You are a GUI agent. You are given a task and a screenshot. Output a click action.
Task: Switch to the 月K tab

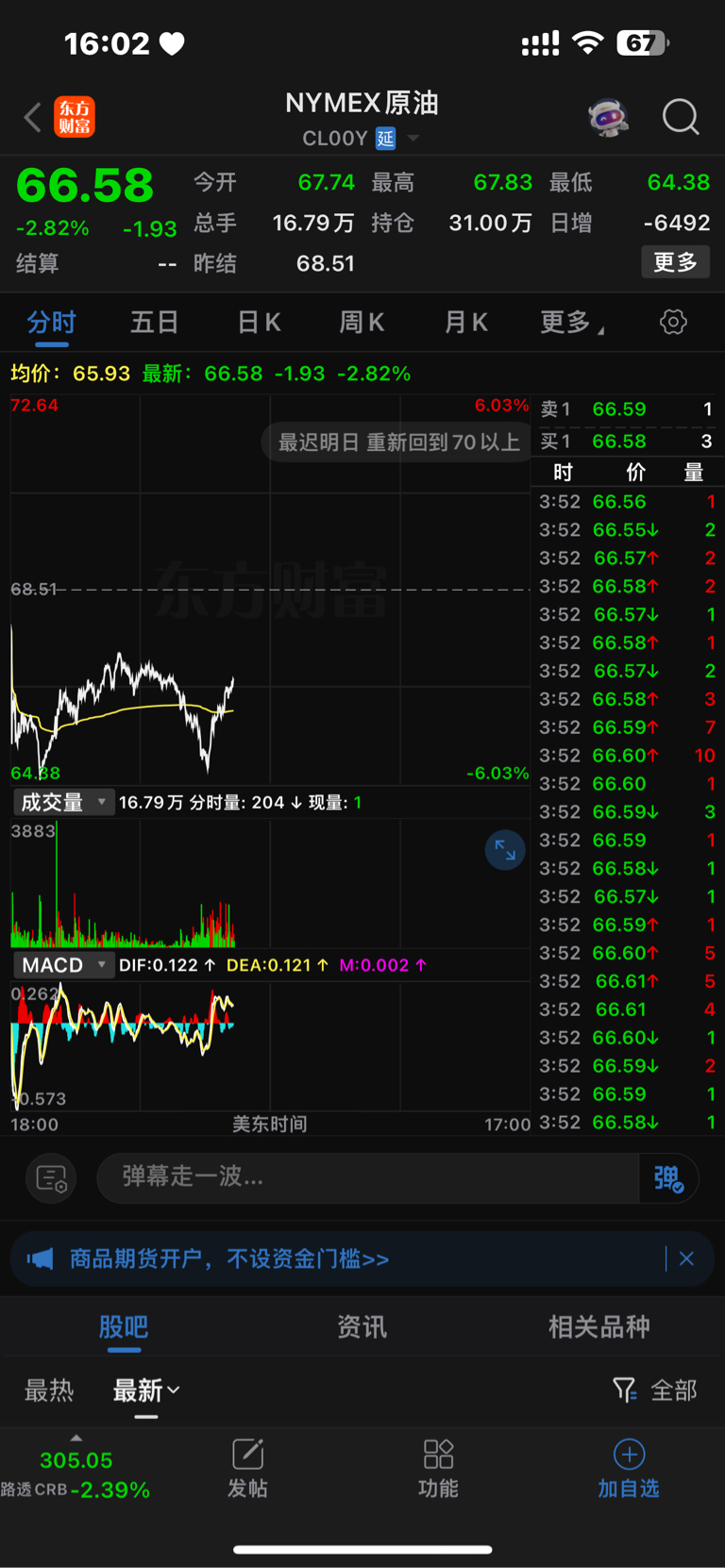point(465,323)
